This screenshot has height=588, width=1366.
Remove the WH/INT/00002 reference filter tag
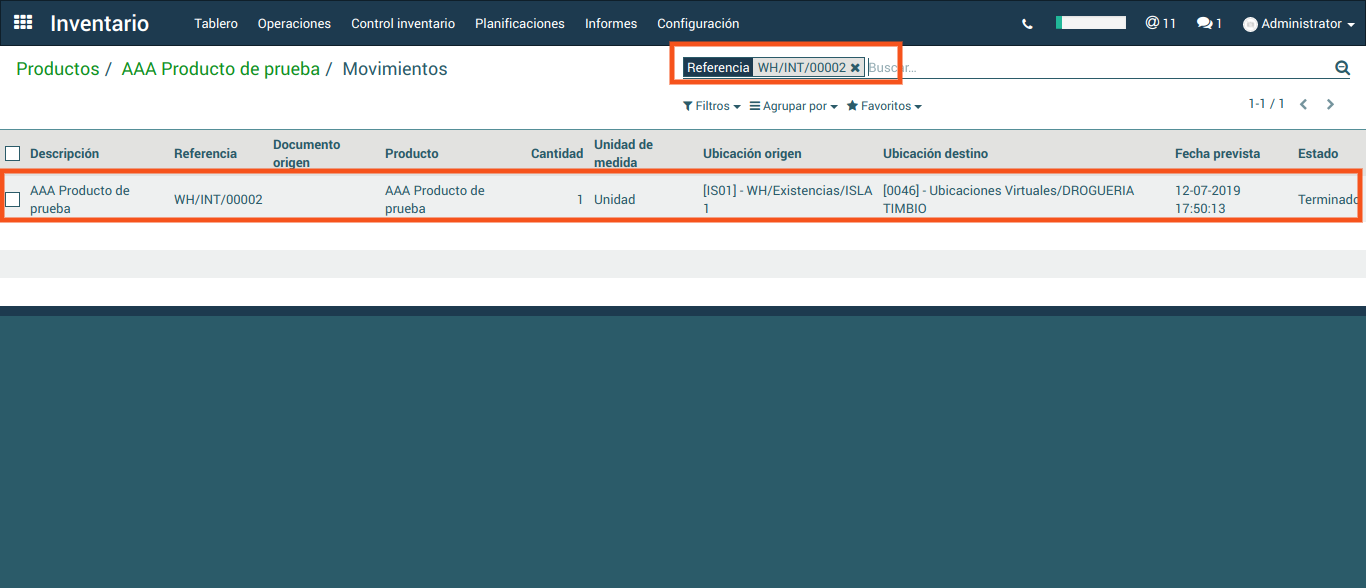[x=855, y=68]
